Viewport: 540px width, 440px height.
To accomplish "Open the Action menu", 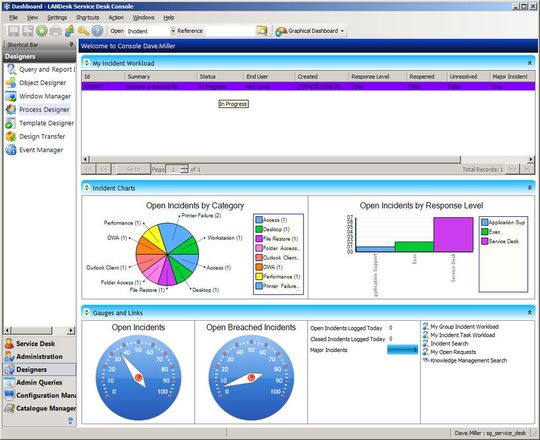I will [116, 17].
